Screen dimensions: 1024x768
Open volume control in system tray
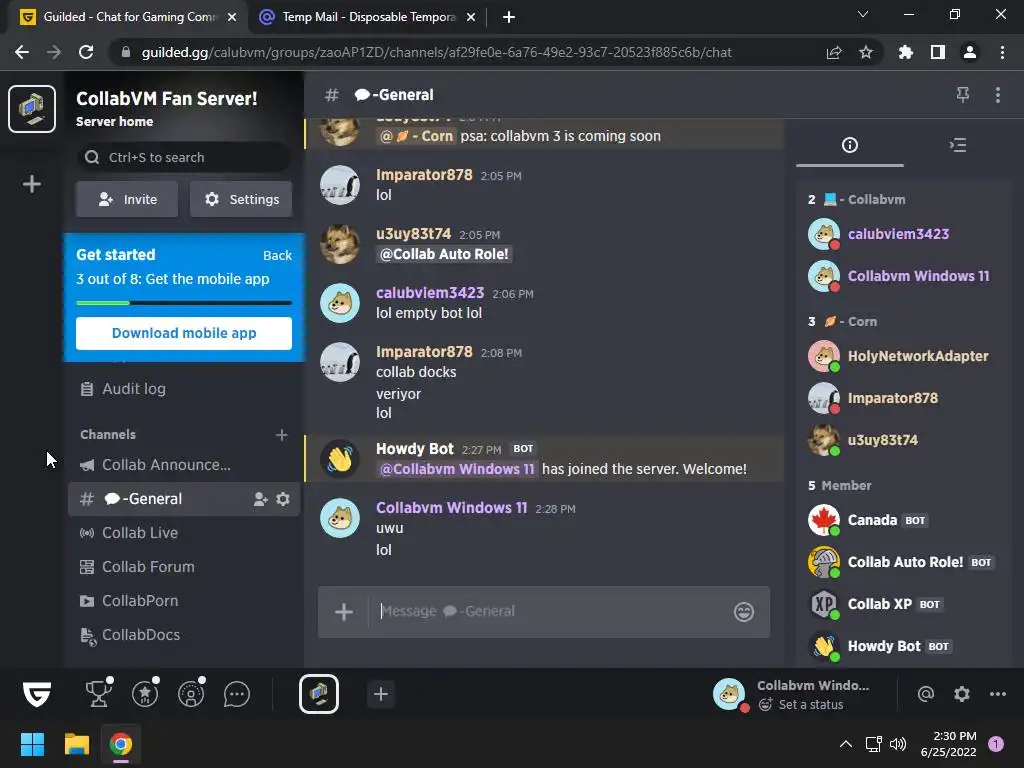tap(898, 744)
